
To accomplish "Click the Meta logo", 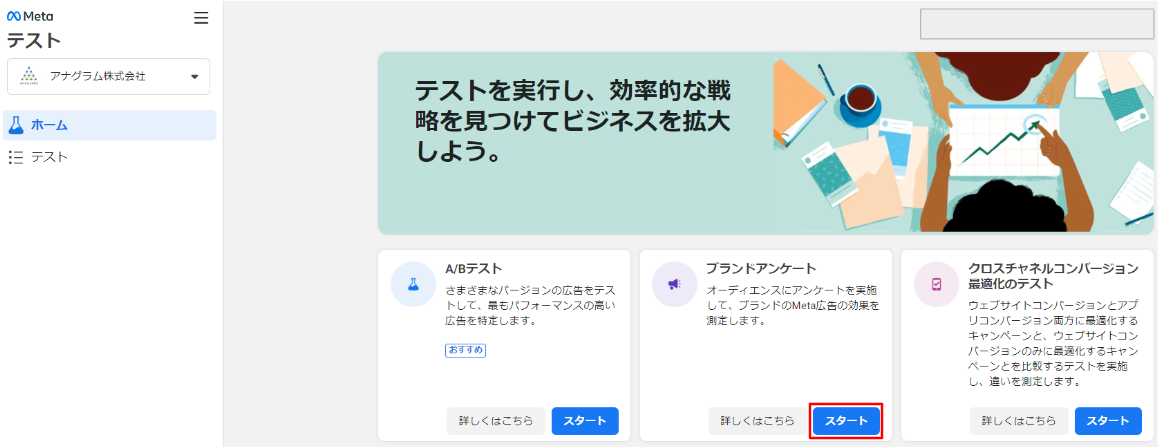I will point(30,17).
